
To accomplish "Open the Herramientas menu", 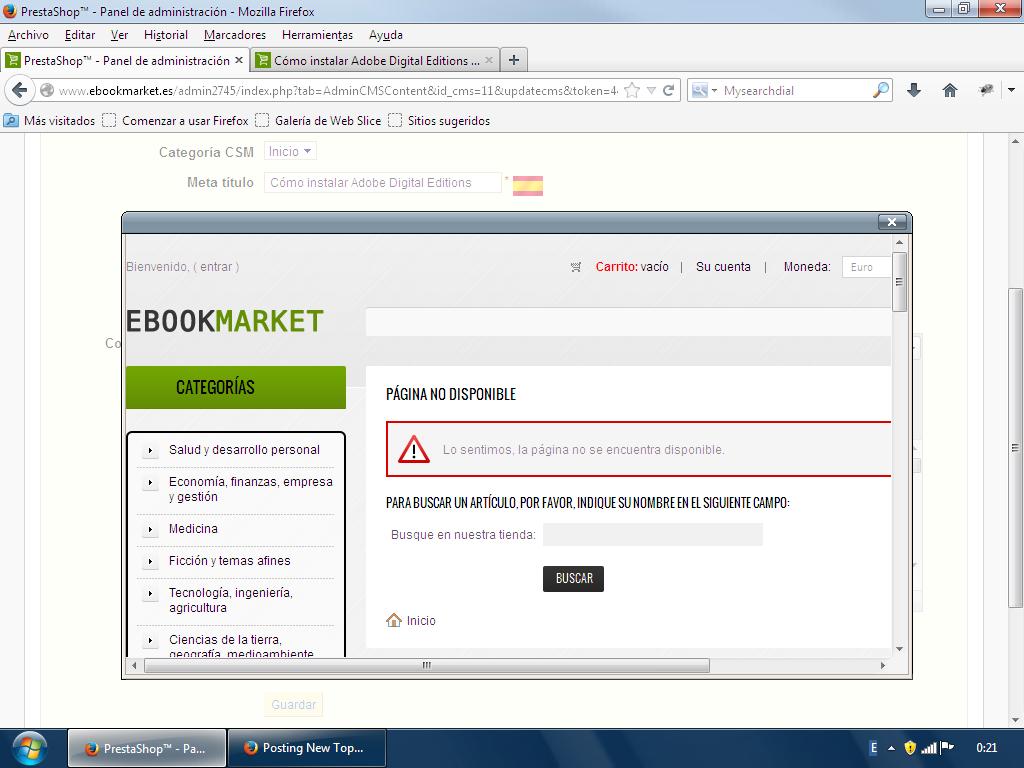I will tap(317, 35).
